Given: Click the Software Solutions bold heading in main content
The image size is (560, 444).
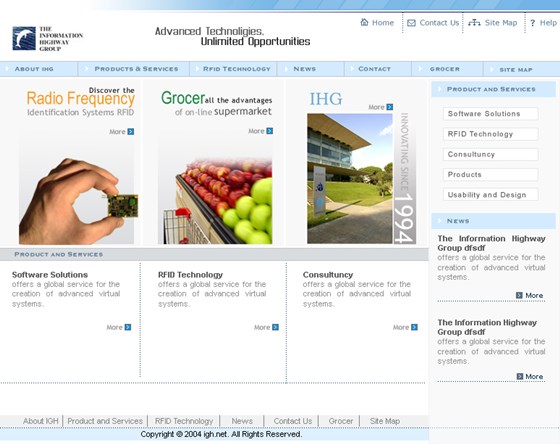Looking at the screenshot, I should click(50, 275).
